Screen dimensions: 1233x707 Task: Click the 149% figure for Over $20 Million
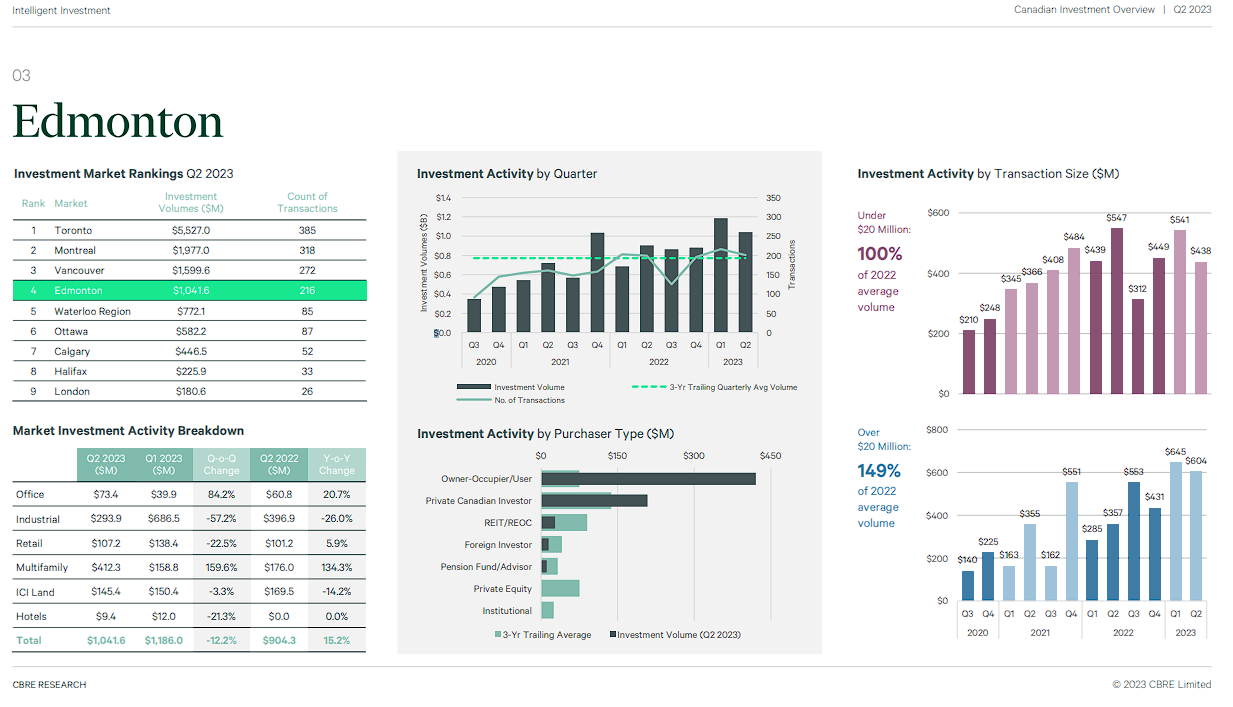[x=879, y=471]
